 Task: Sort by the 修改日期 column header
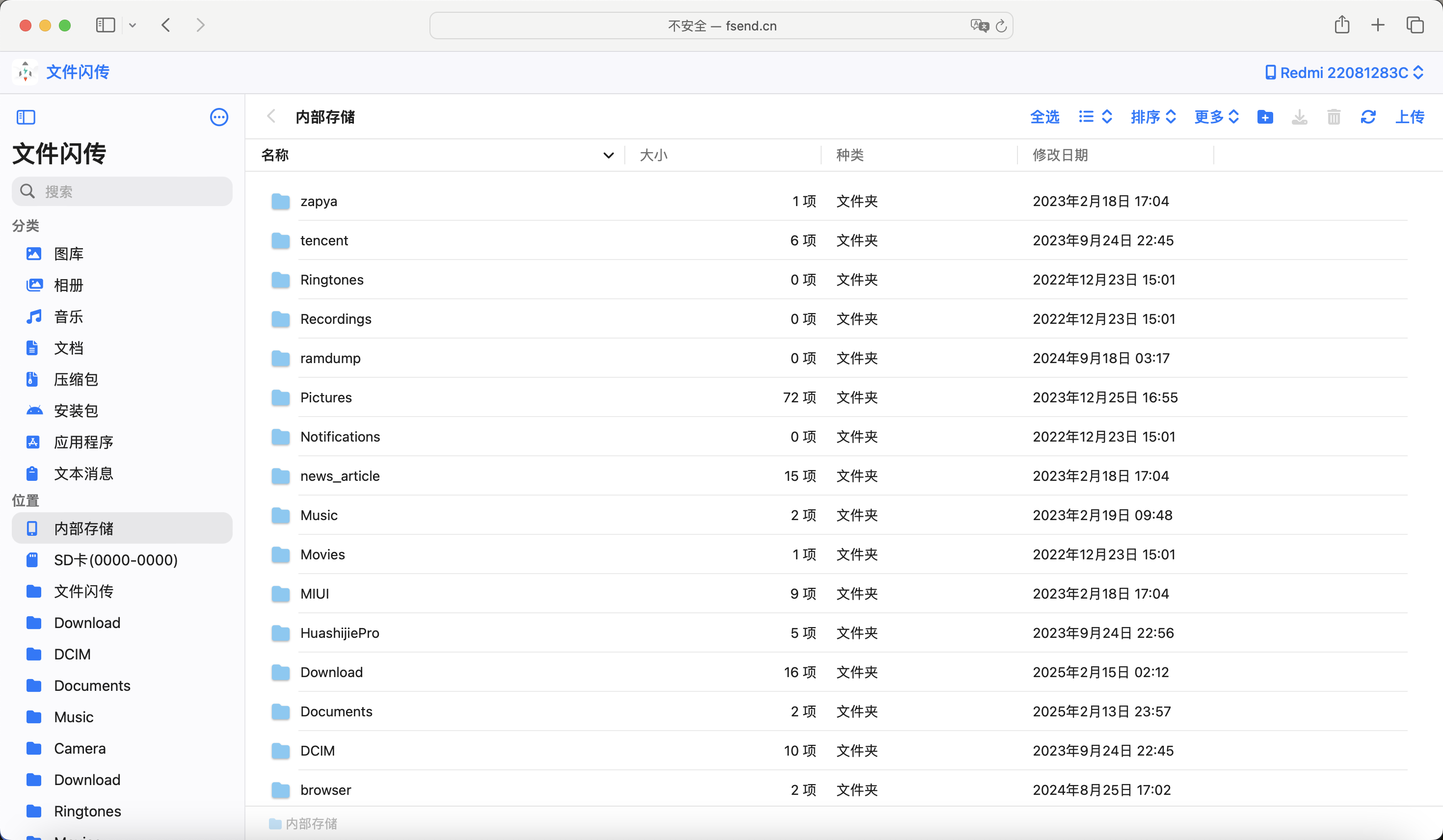(x=1060, y=155)
